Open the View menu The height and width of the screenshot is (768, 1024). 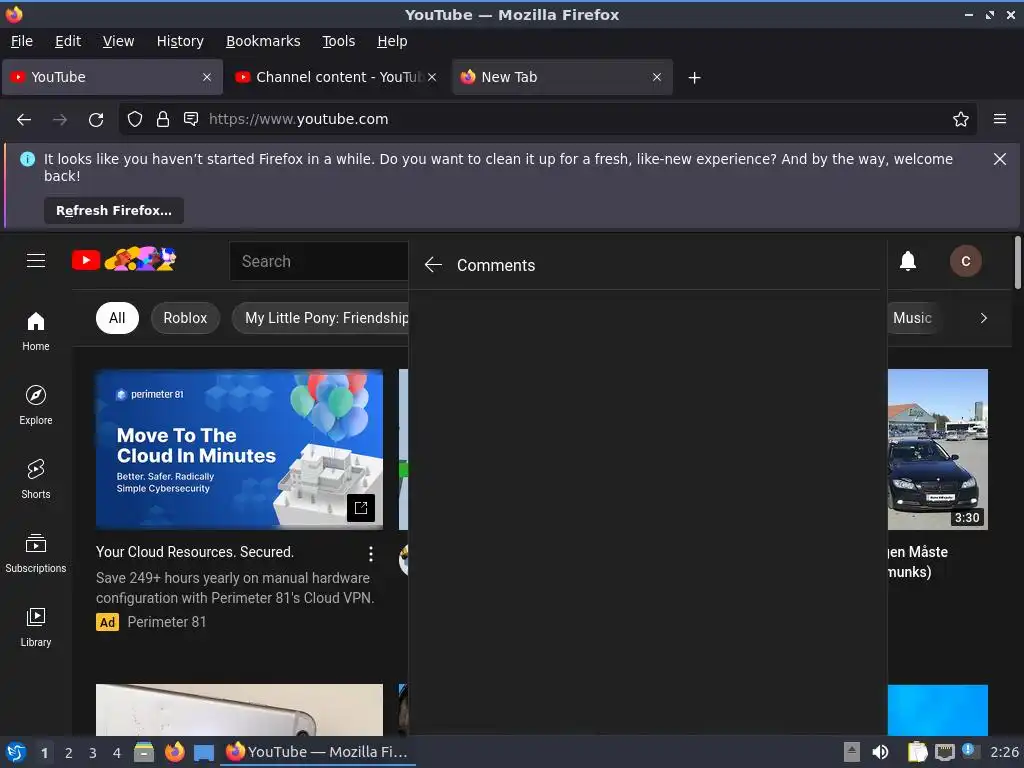pyautogui.click(x=118, y=41)
